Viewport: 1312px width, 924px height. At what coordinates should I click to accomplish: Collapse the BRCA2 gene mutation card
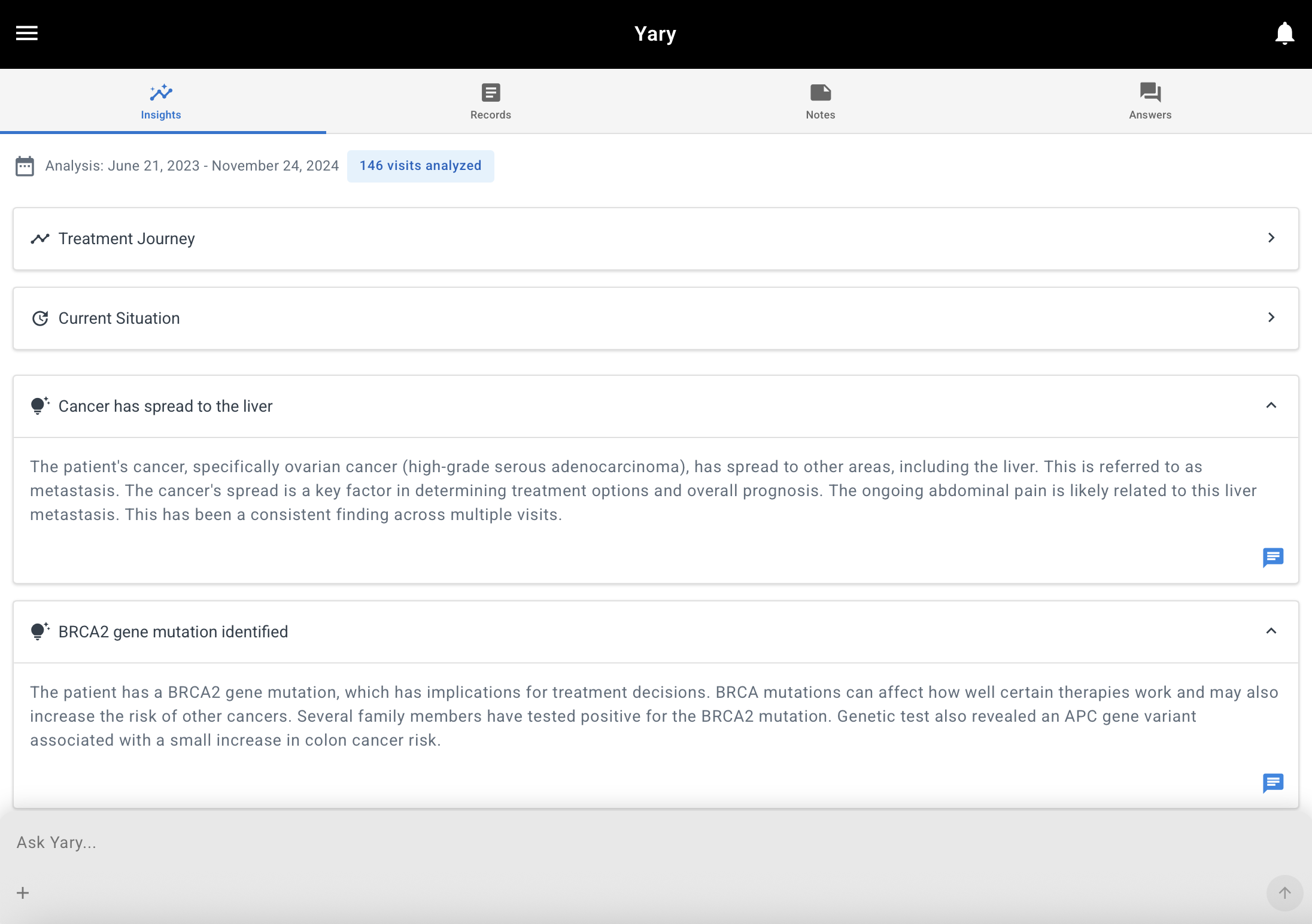click(x=1271, y=631)
